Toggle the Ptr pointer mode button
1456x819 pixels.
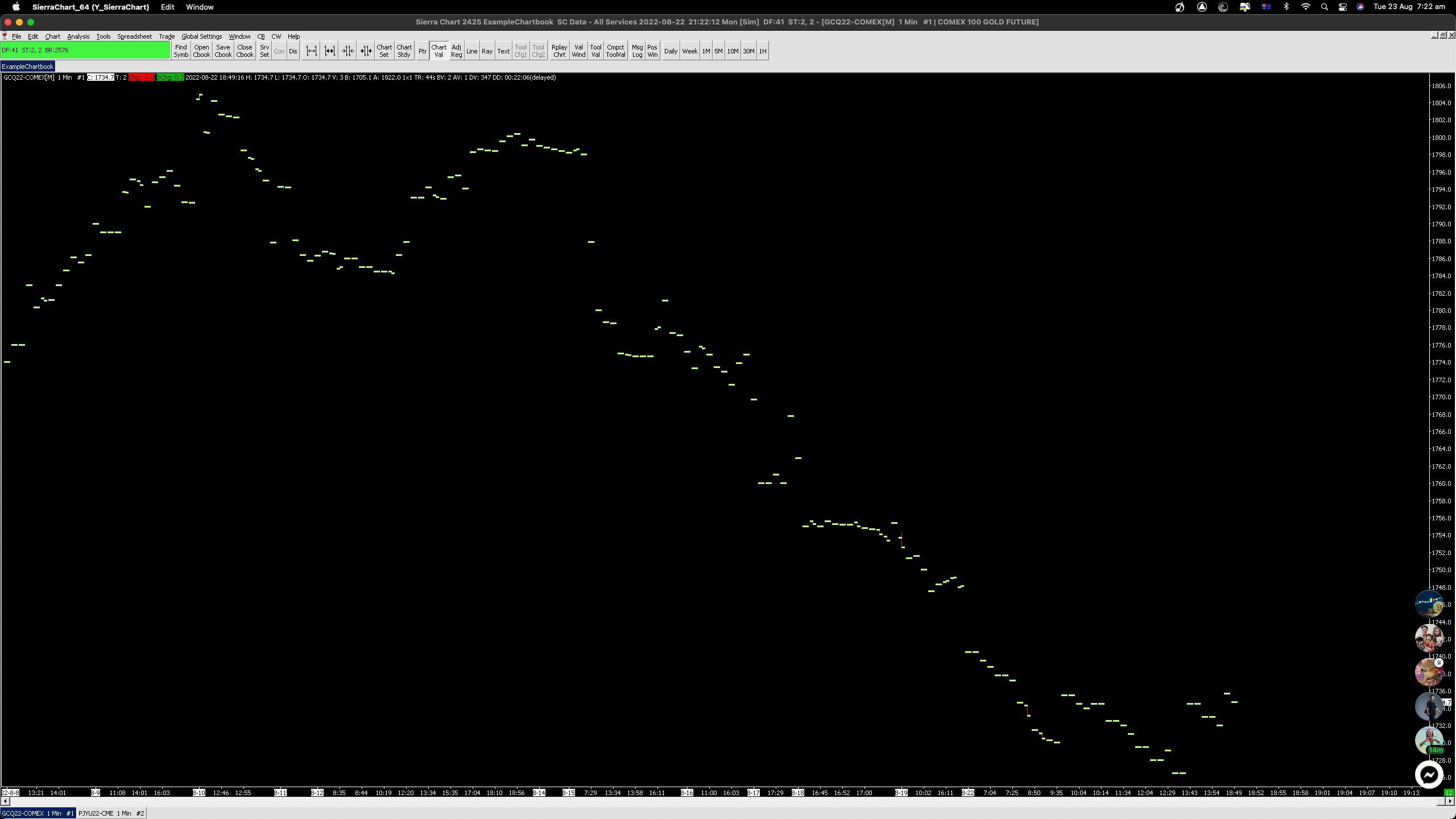click(422, 51)
